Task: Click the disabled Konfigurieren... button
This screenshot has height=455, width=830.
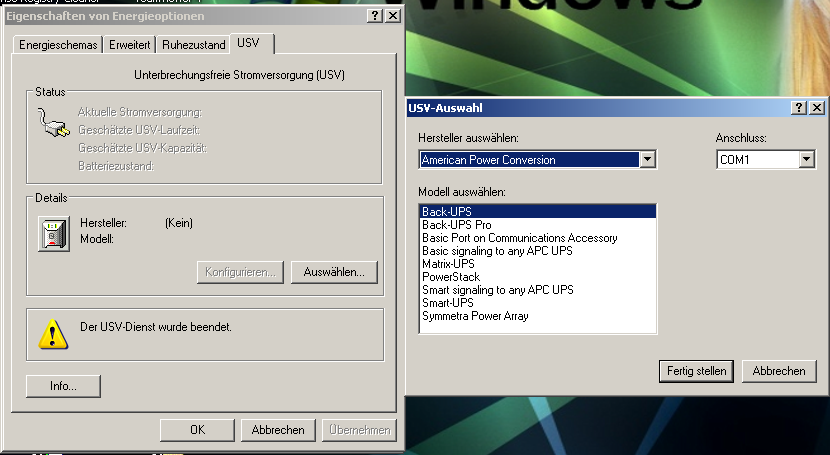Action: point(240,272)
